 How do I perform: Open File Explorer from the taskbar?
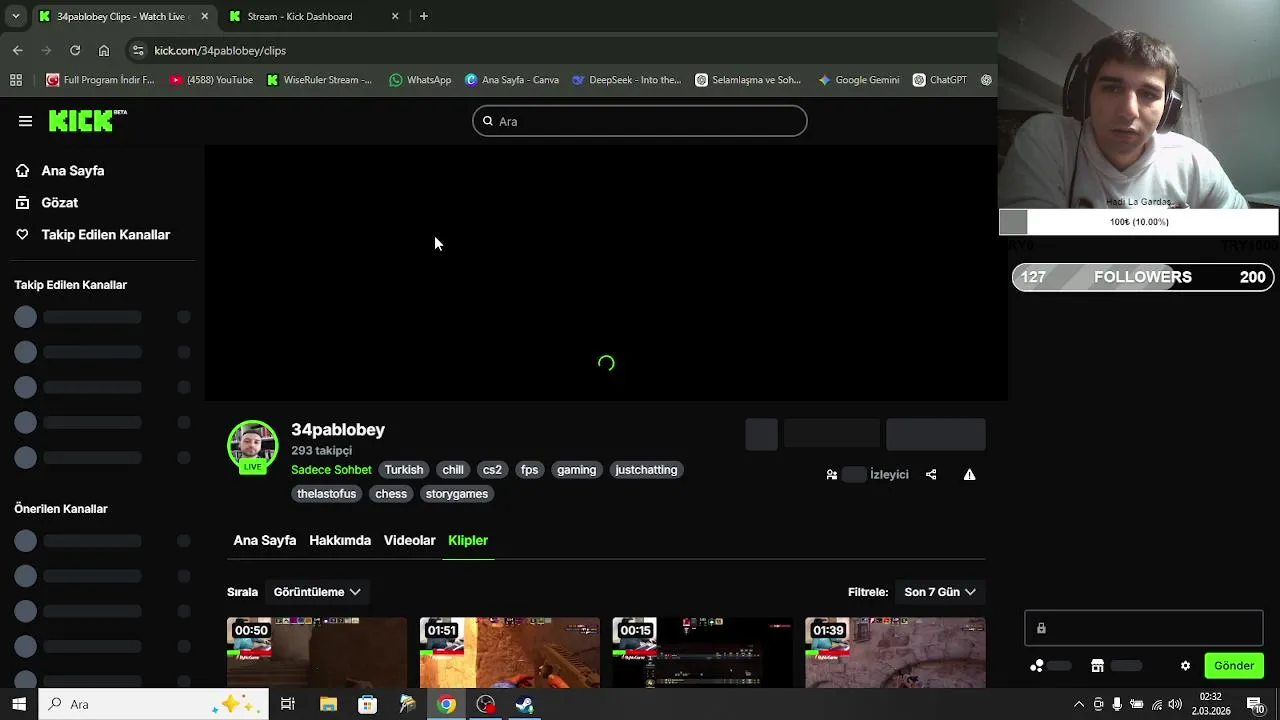(x=328, y=704)
